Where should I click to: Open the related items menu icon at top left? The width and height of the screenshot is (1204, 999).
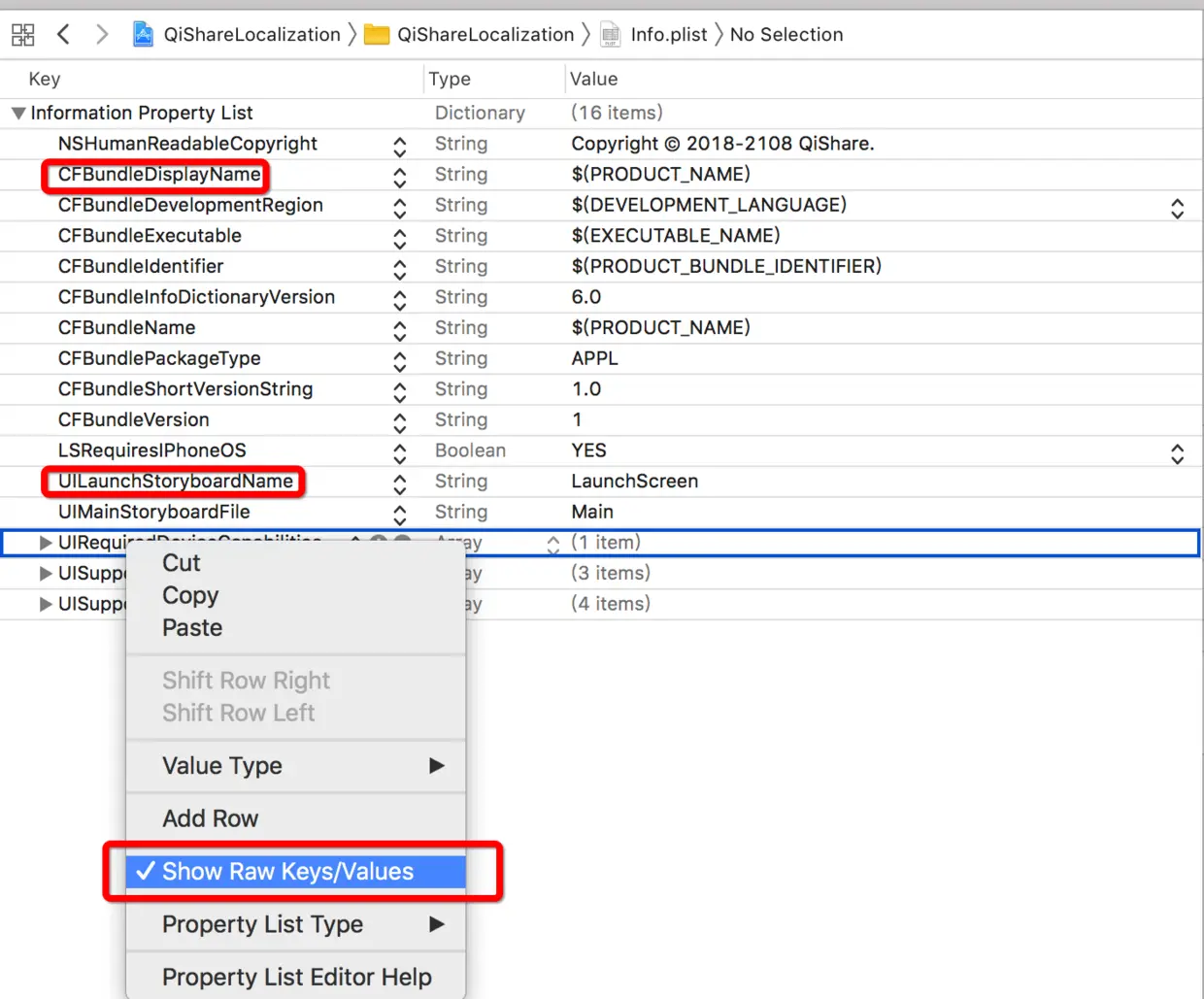coord(22,34)
